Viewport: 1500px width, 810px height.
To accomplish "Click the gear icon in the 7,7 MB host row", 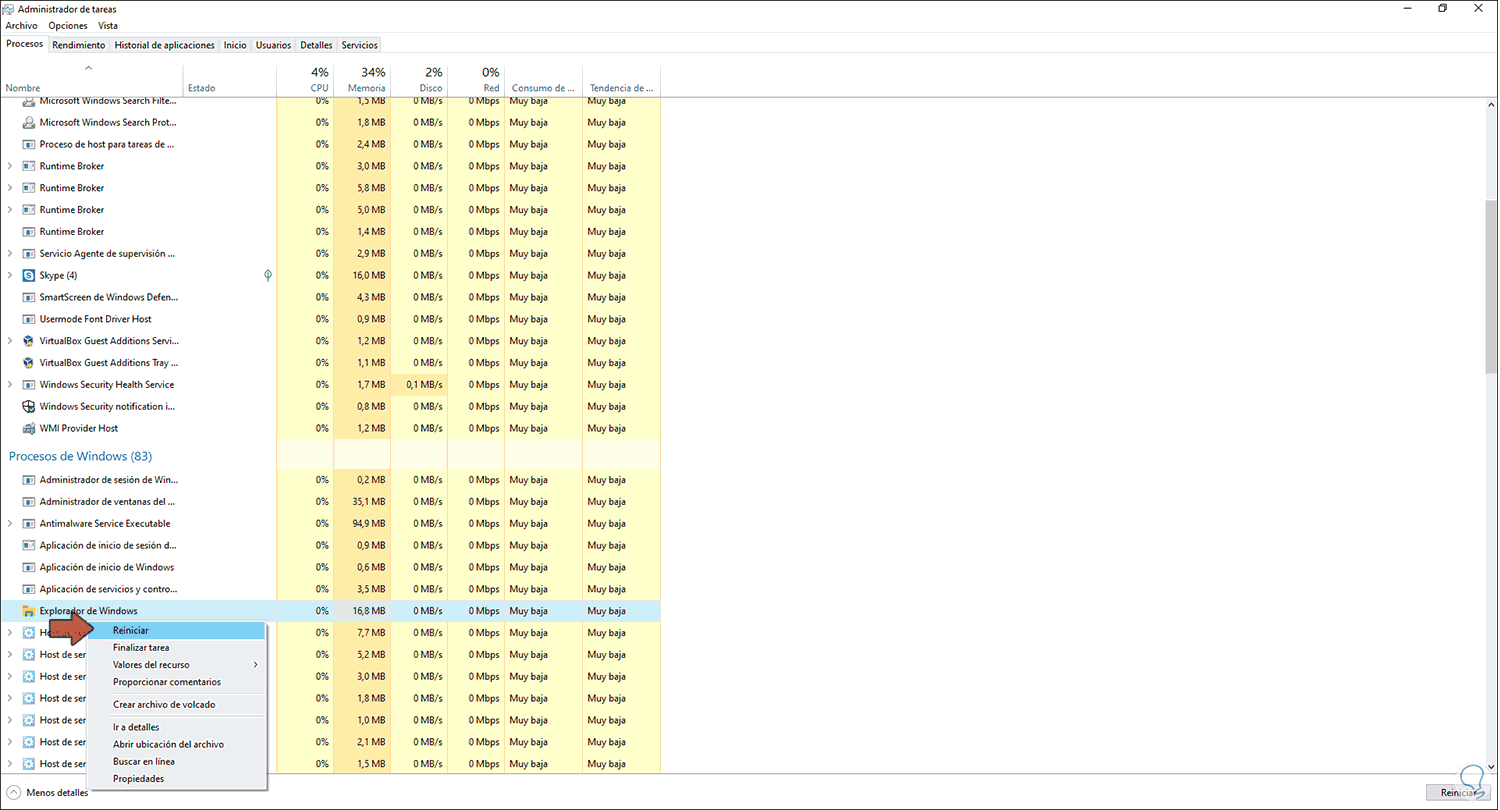I will pyautogui.click(x=28, y=633).
